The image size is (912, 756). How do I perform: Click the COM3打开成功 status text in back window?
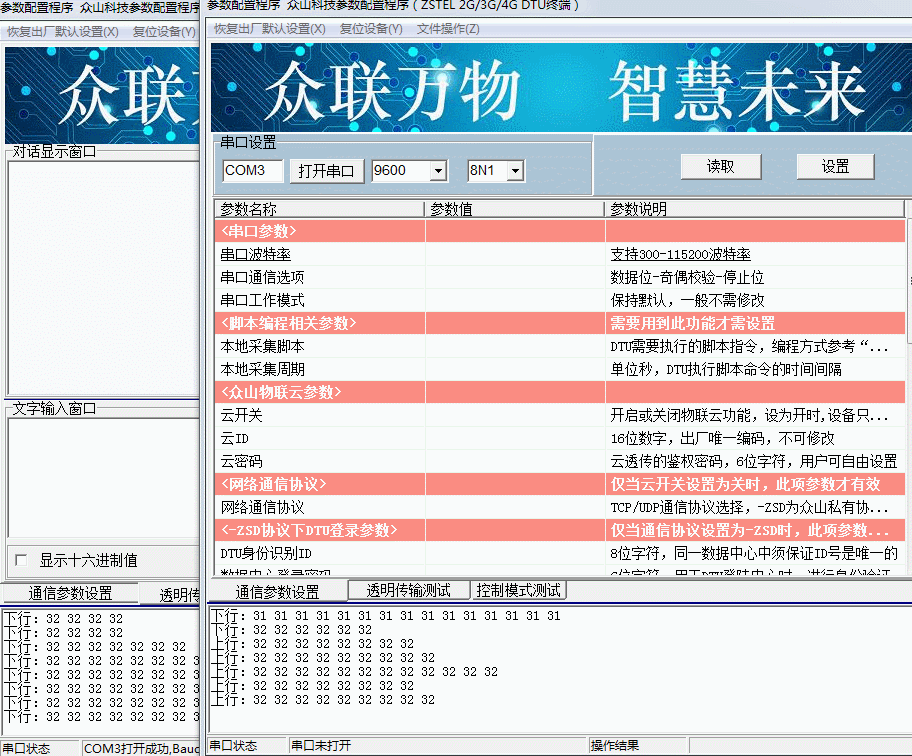click(x=141, y=748)
